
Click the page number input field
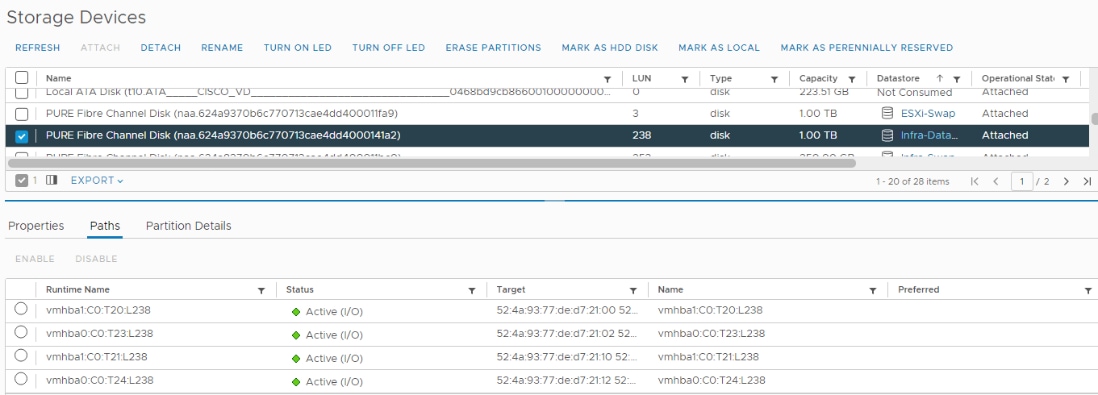tap(1022, 181)
